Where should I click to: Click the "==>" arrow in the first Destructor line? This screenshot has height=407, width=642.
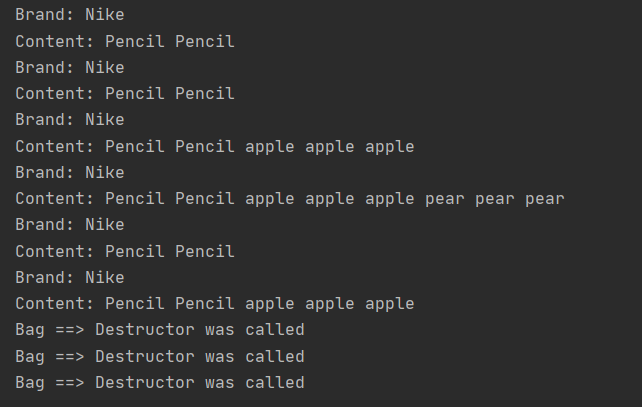point(70,330)
